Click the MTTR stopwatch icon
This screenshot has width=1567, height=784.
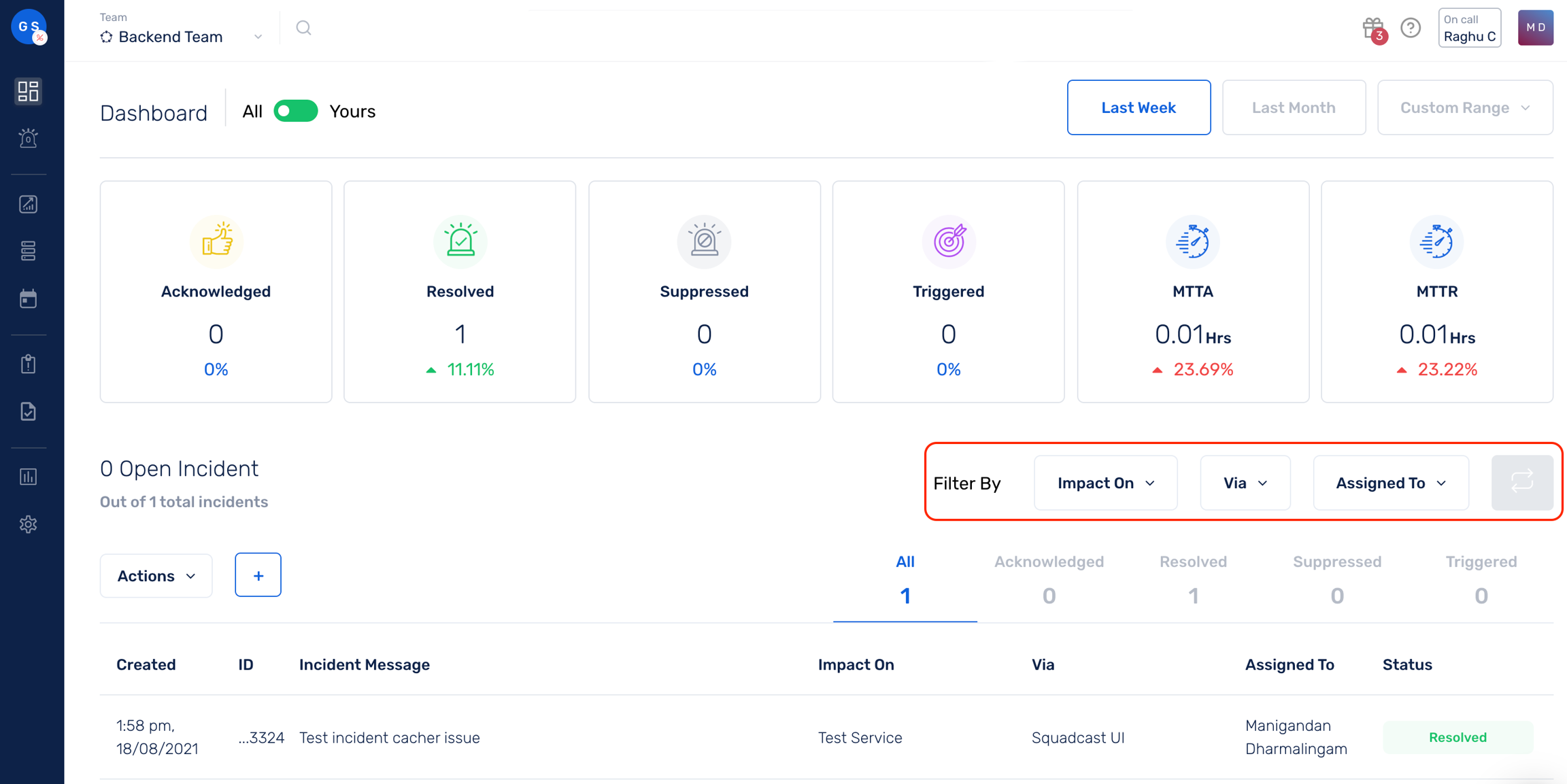[x=1436, y=241]
